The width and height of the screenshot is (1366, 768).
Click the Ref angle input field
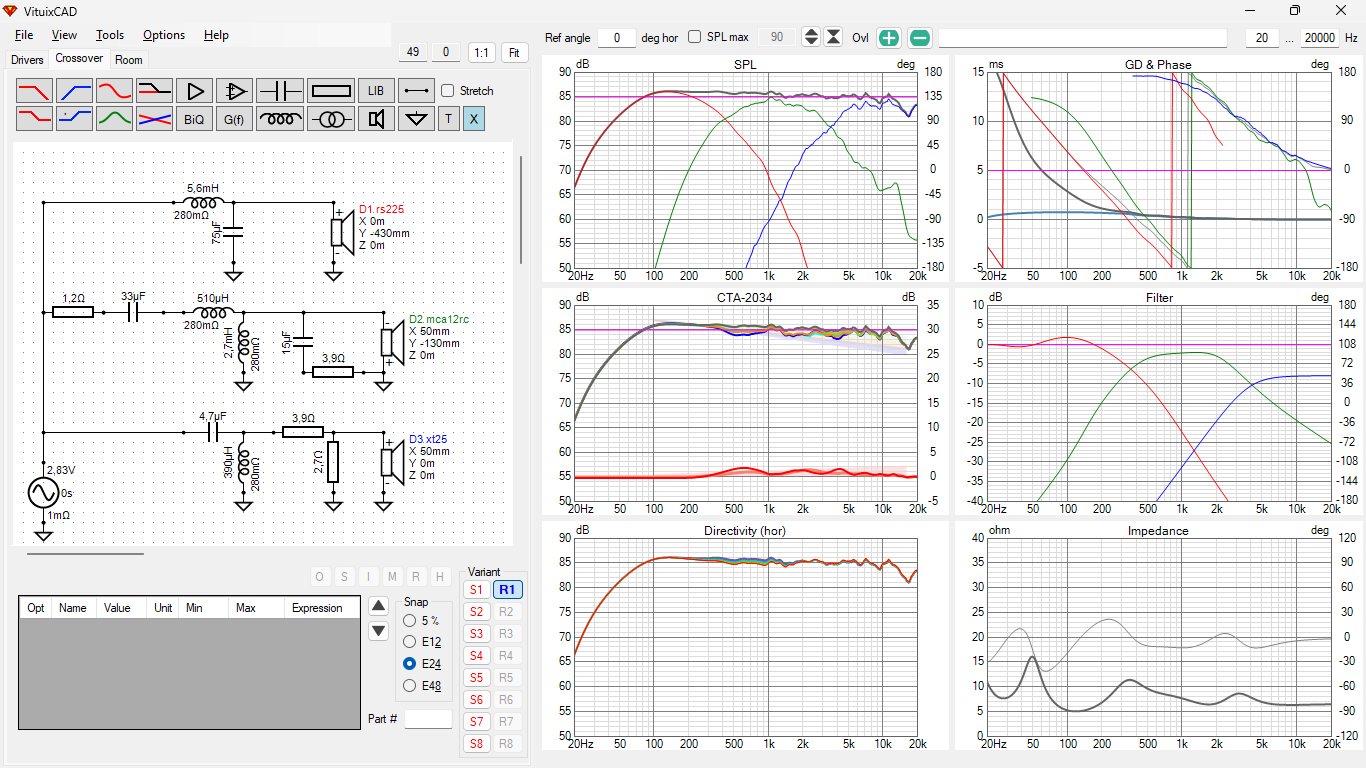pyautogui.click(x=617, y=38)
